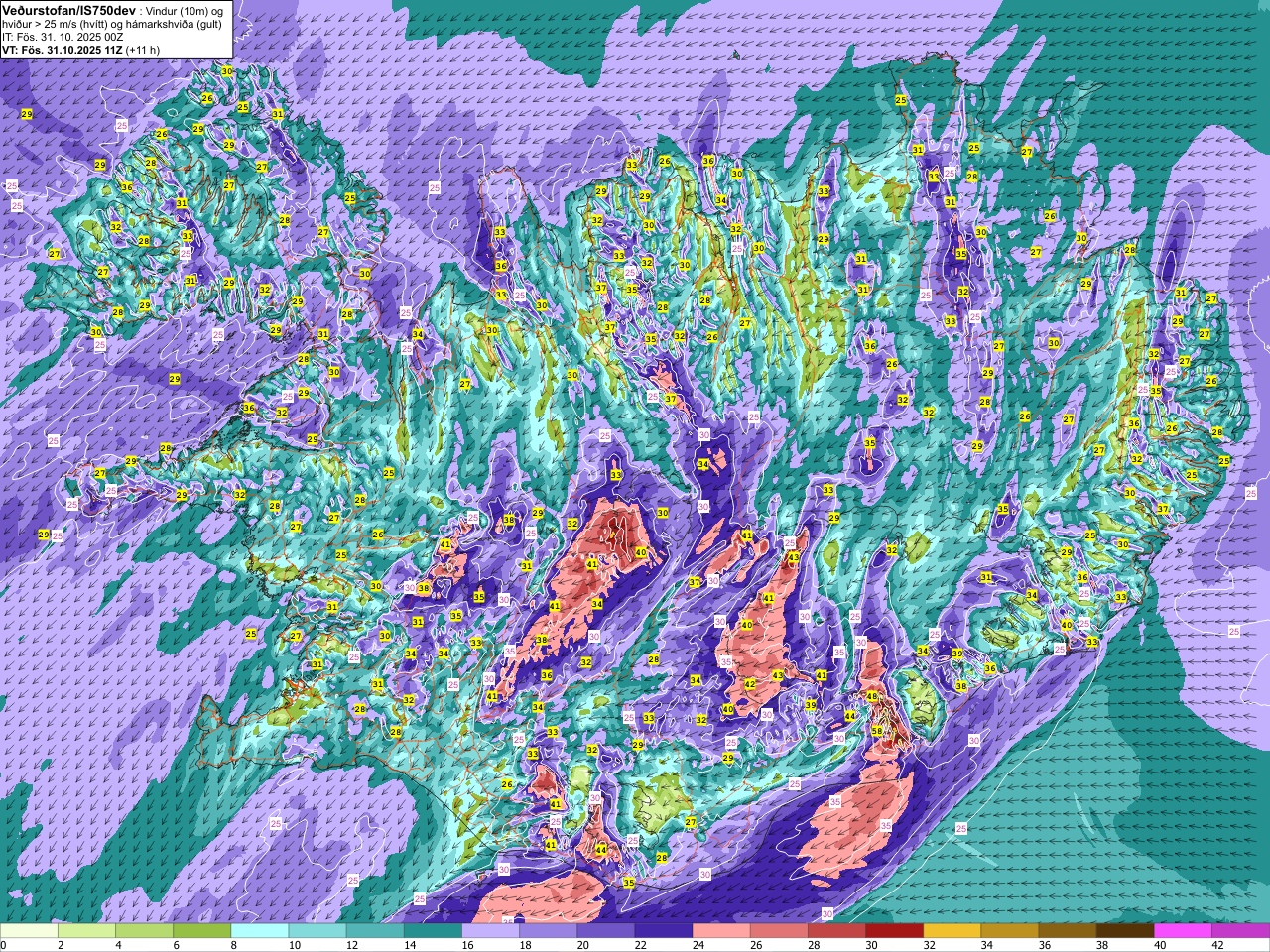Click the 32–34 m/s yellow legend swatch
The image size is (1270, 952).
952,931
